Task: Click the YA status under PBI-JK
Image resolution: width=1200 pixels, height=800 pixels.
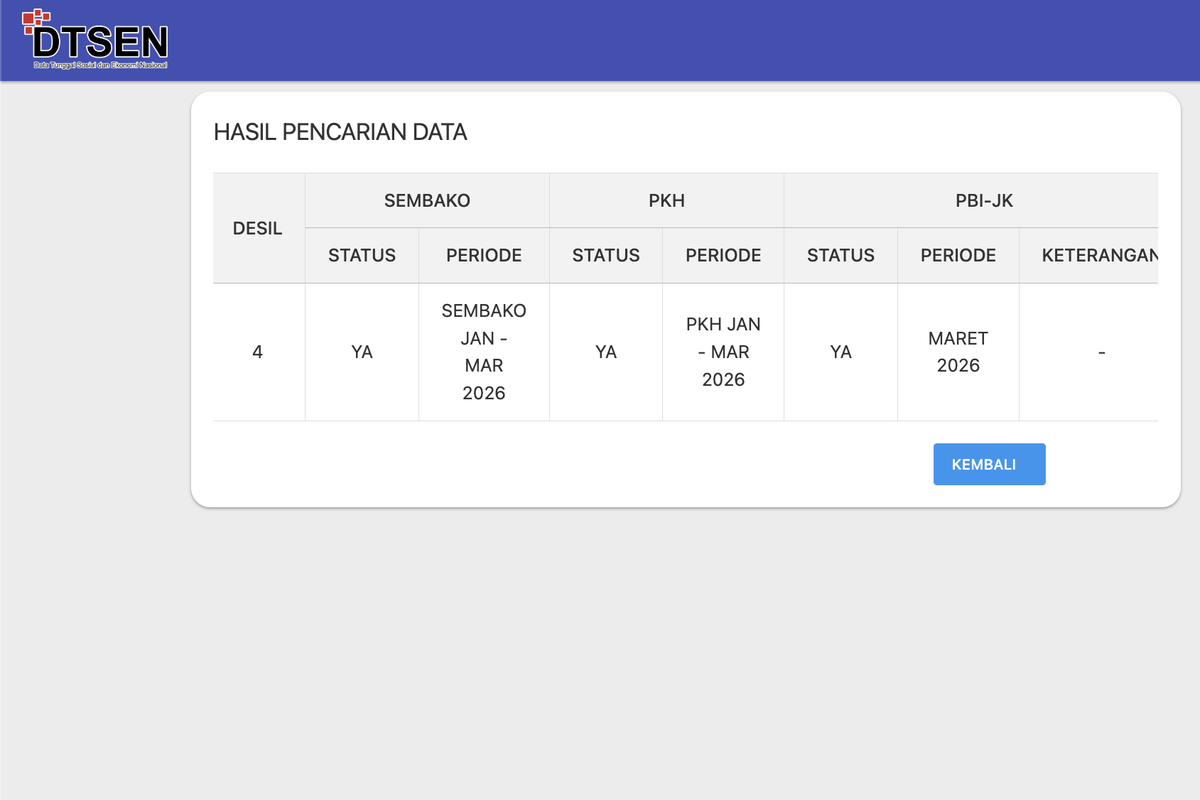Action: (x=841, y=352)
